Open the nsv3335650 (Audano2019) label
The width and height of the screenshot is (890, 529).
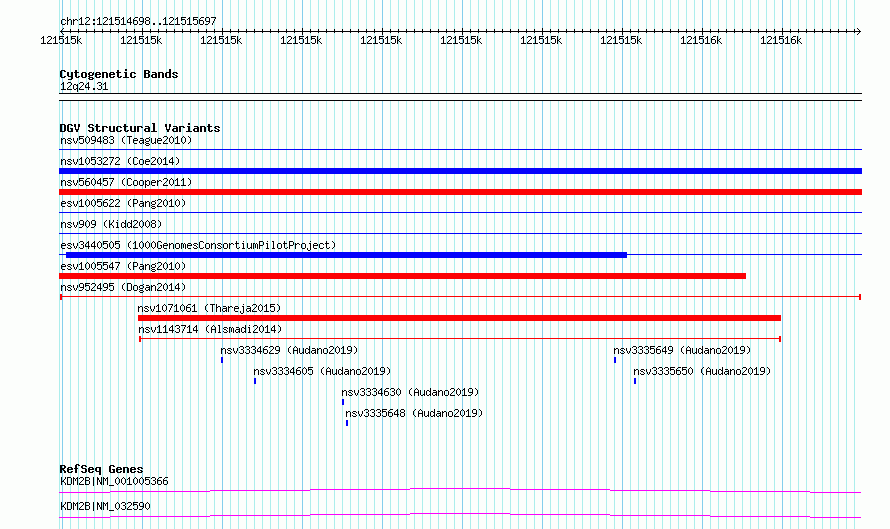click(x=702, y=371)
